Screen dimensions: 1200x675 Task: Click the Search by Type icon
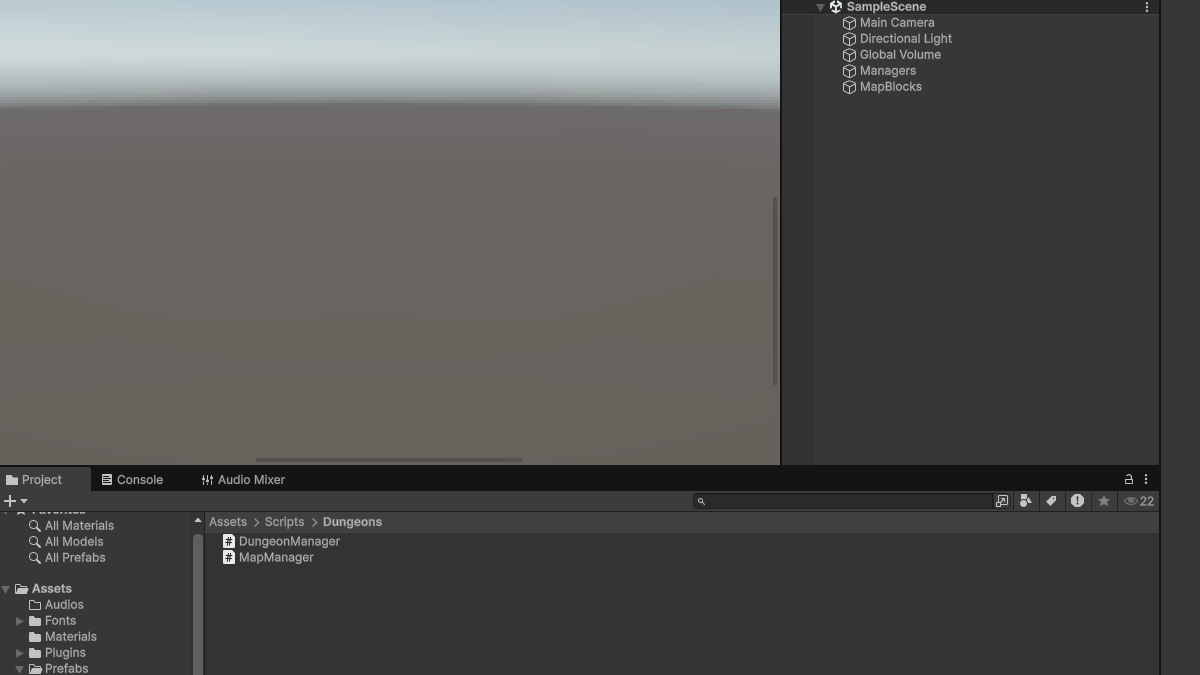click(x=1026, y=501)
